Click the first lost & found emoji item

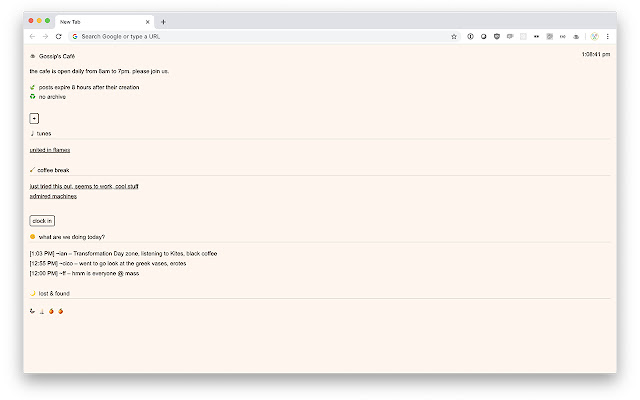coord(33,311)
